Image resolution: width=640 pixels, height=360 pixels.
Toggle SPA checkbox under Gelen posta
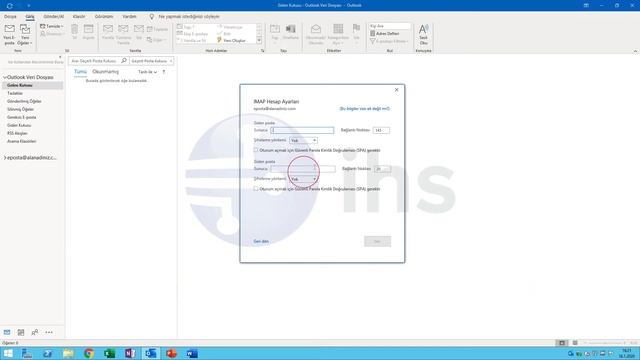click(x=256, y=150)
